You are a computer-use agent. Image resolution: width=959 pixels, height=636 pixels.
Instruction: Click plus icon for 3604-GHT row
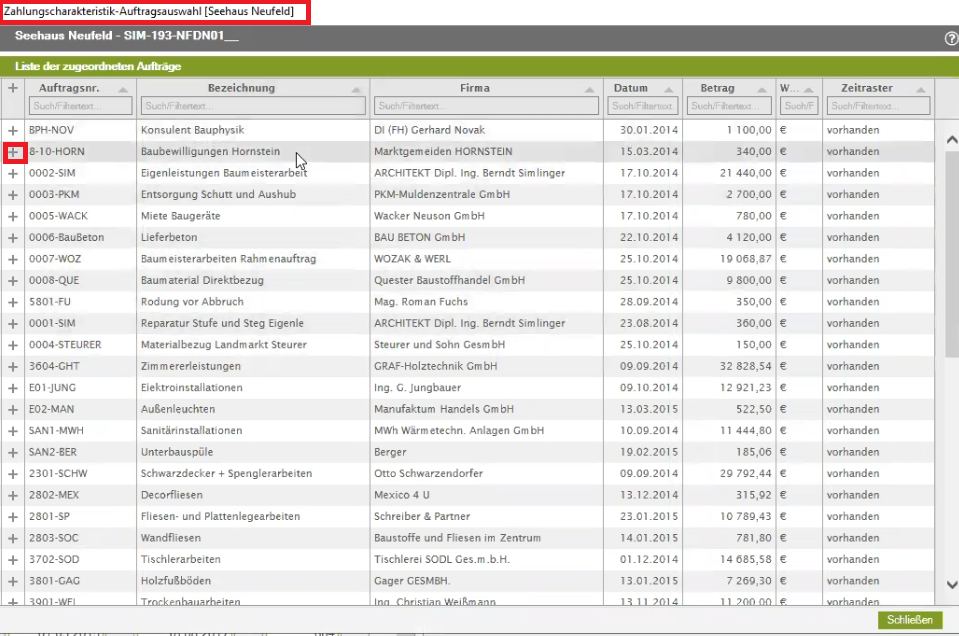pos(13,366)
